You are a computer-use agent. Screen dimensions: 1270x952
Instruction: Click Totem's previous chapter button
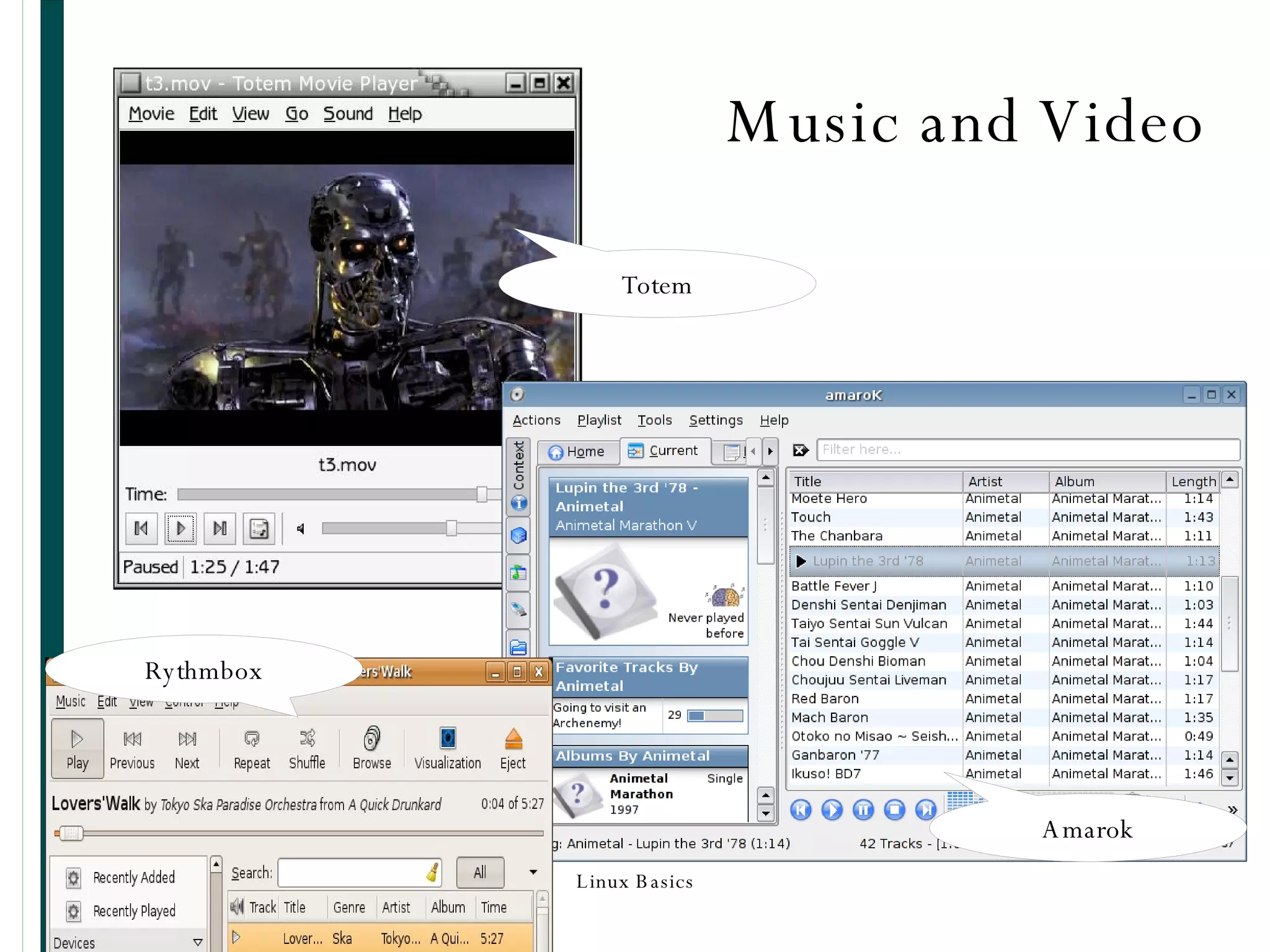click(x=141, y=528)
